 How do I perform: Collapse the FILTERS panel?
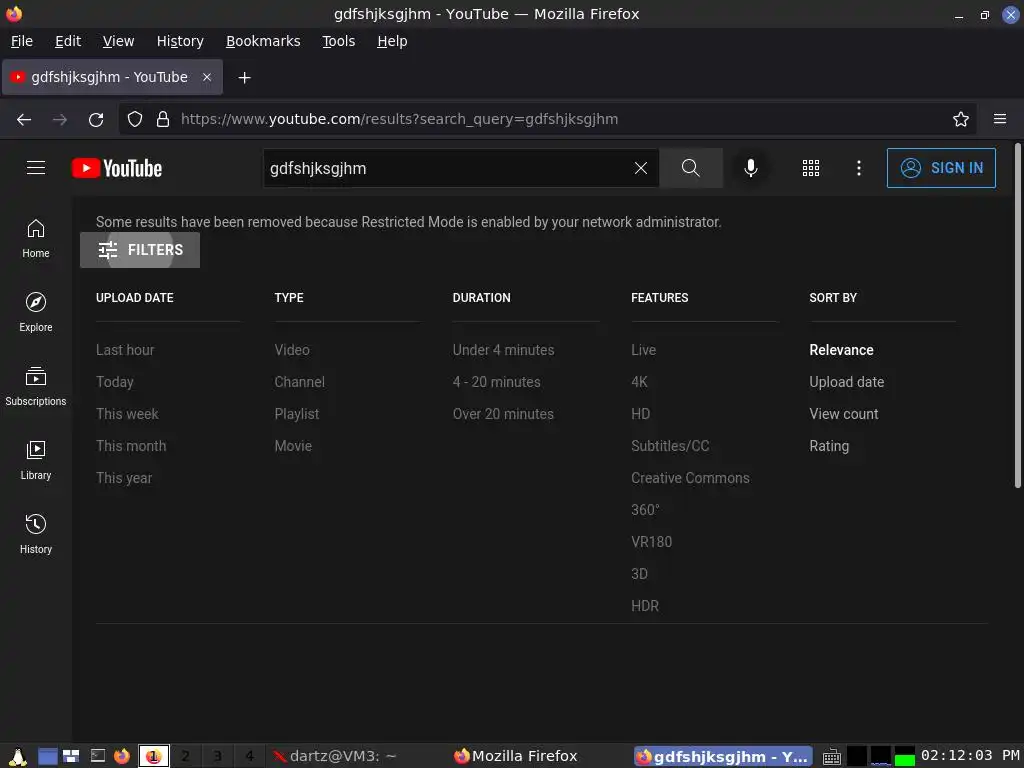[140, 250]
